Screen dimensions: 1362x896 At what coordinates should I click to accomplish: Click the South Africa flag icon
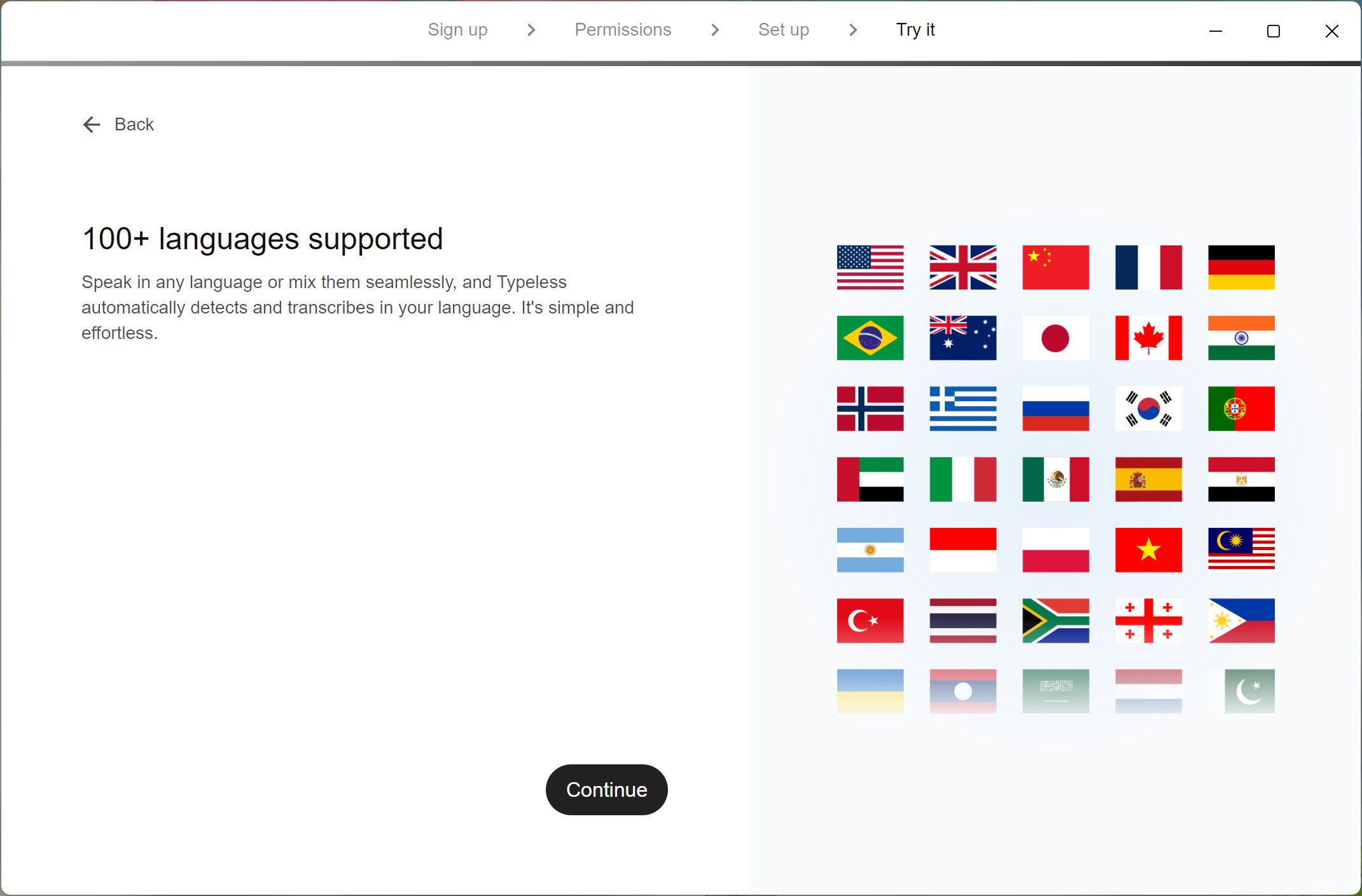click(1055, 620)
